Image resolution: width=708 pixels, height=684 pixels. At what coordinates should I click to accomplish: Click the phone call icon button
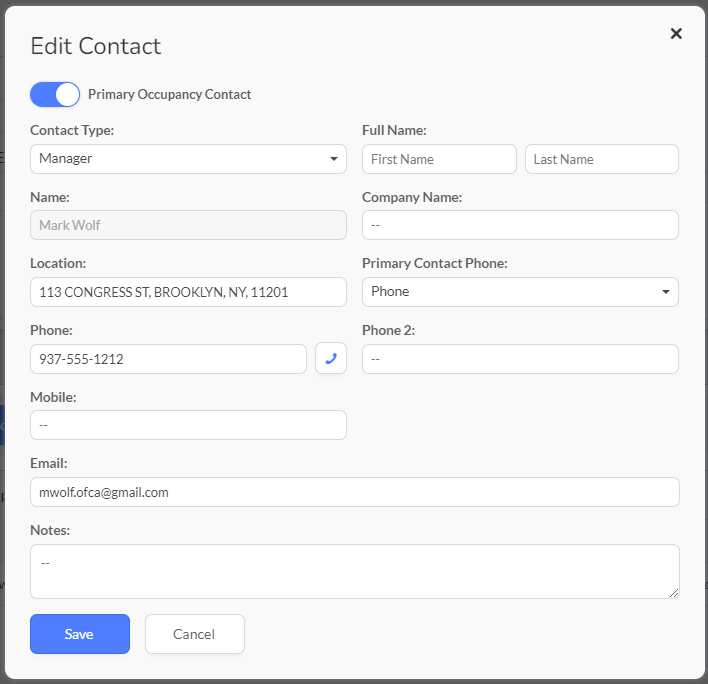click(x=331, y=358)
